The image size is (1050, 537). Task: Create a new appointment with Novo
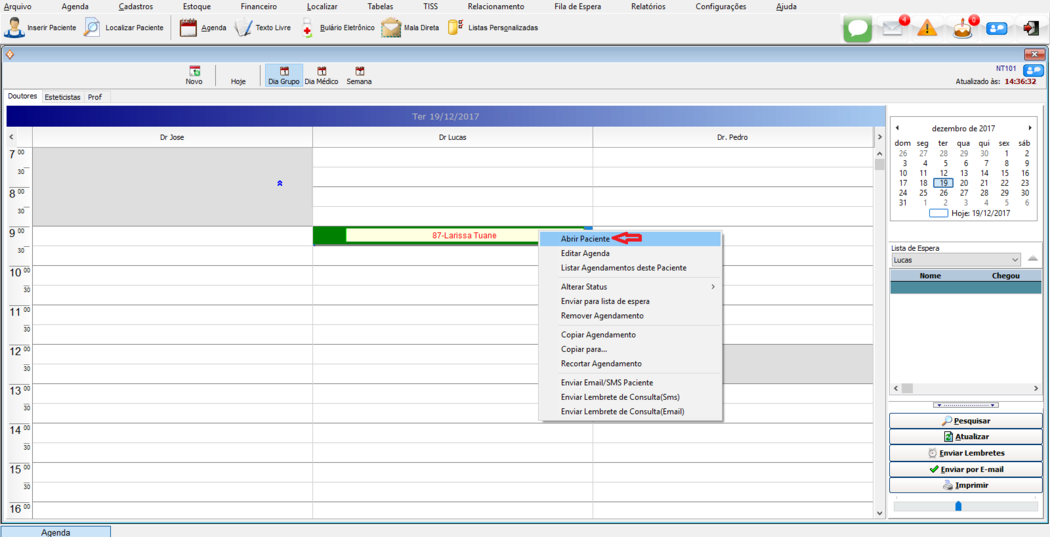(194, 76)
